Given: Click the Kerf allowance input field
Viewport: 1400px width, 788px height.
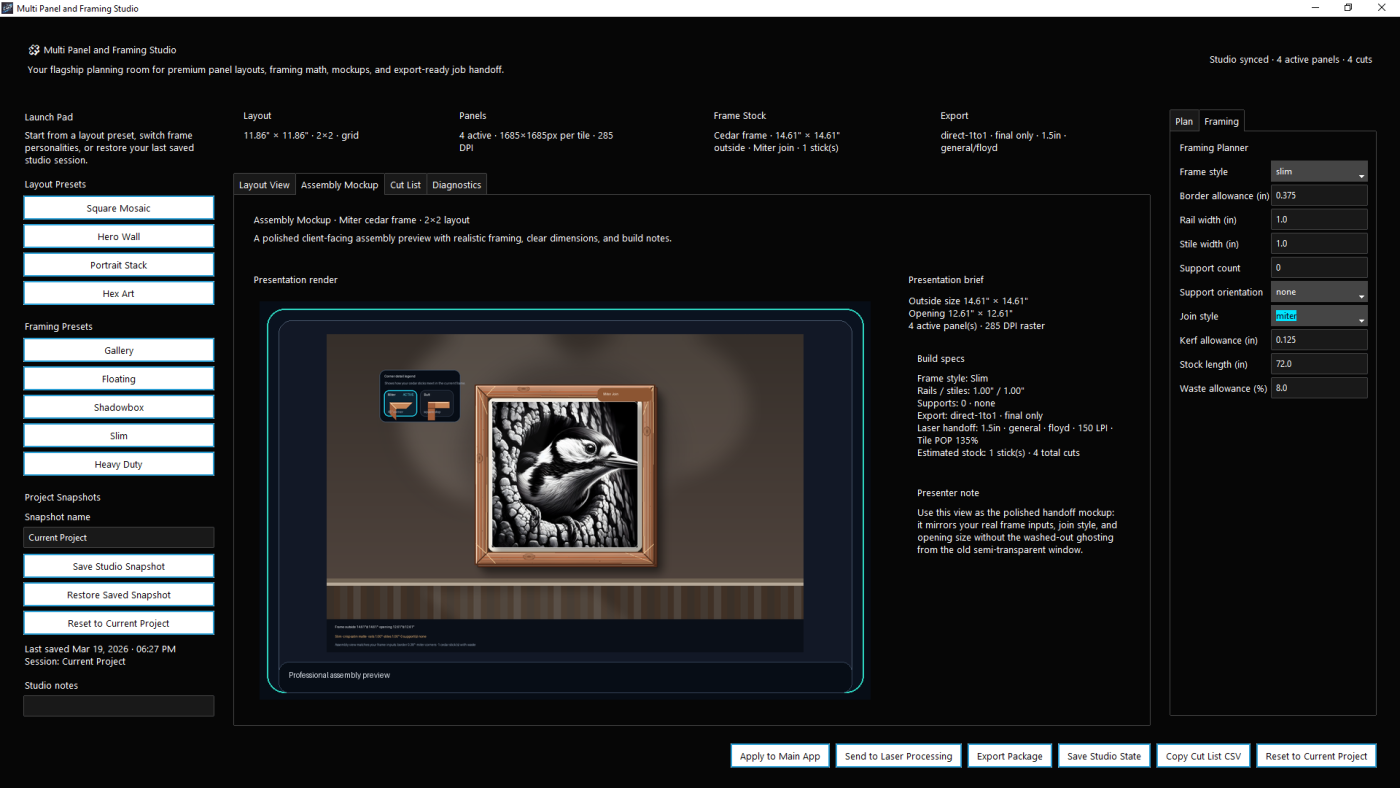Looking at the screenshot, I should (x=1318, y=341).
